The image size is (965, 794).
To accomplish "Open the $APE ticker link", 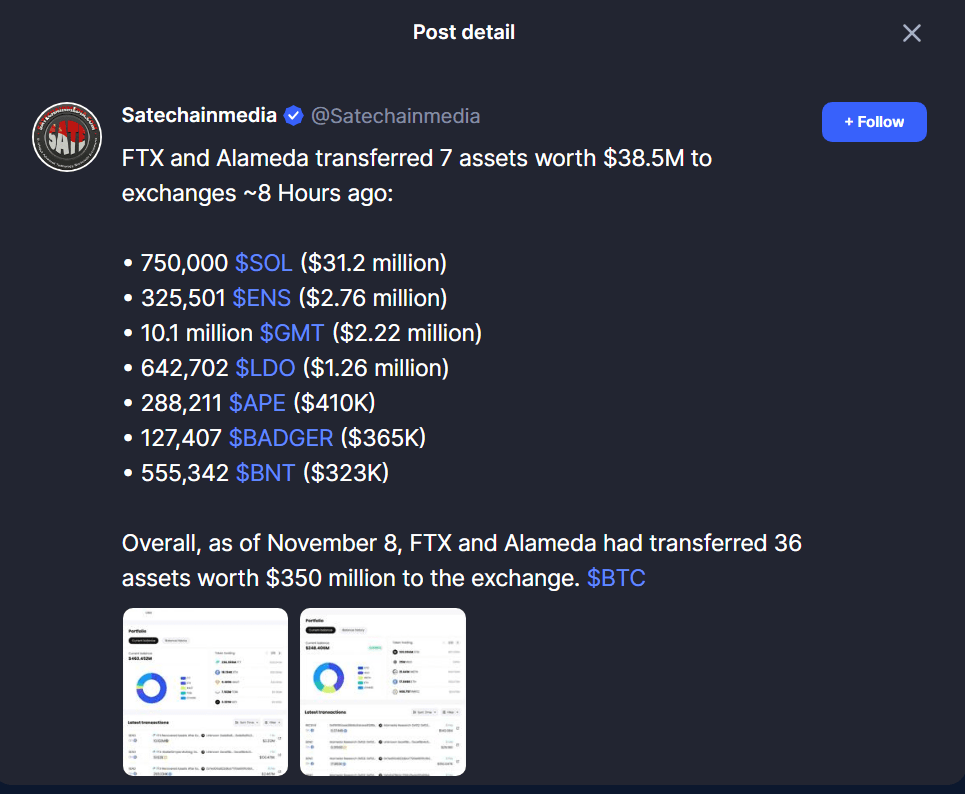I will pos(257,403).
